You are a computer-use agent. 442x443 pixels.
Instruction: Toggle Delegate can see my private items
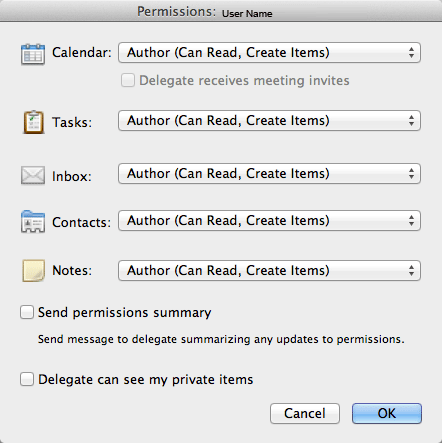[27, 379]
